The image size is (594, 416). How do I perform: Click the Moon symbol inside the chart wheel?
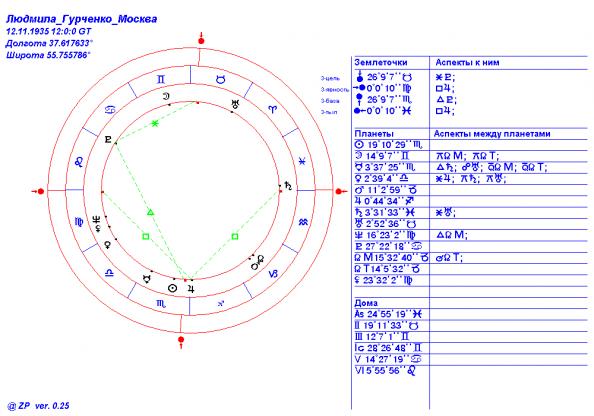pos(166,96)
